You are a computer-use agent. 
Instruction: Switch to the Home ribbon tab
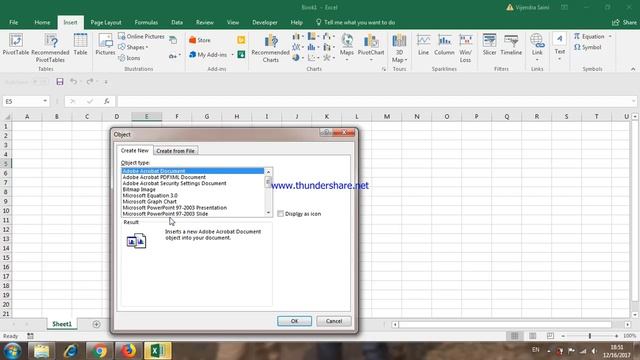coord(42,22)
